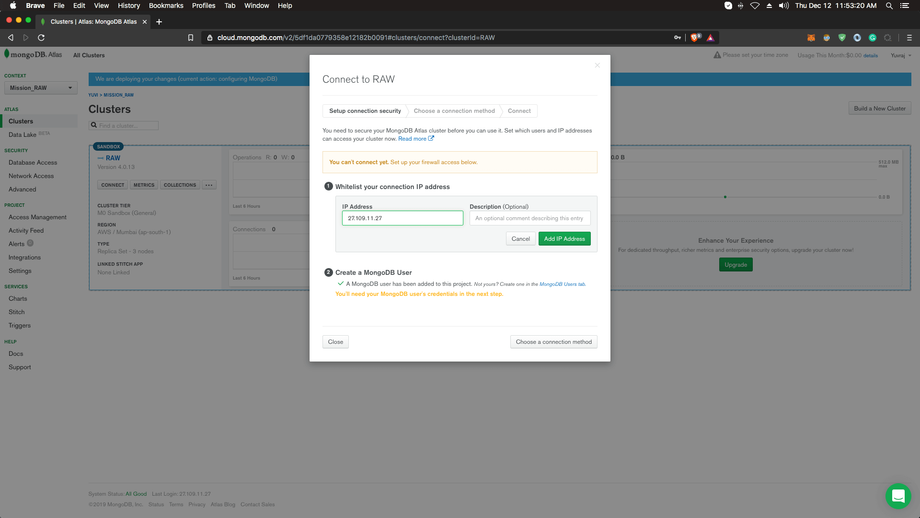Close the Connect to RAW modal with X

(x=598, y=66)
